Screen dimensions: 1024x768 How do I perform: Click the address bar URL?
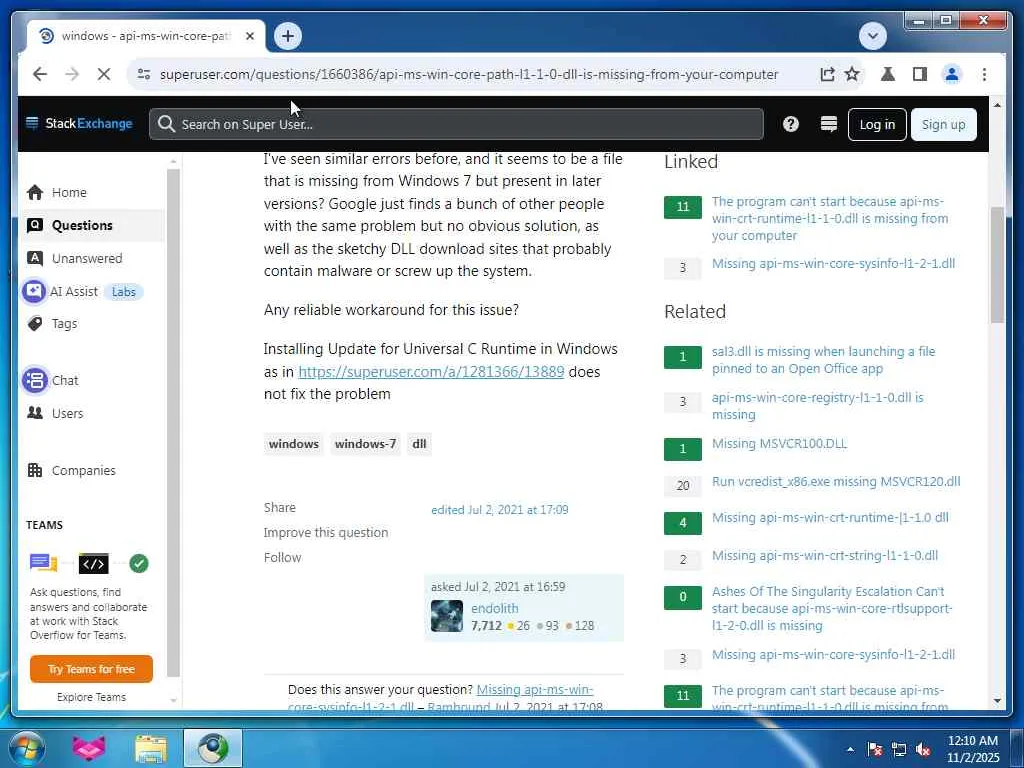pos(469,74)
